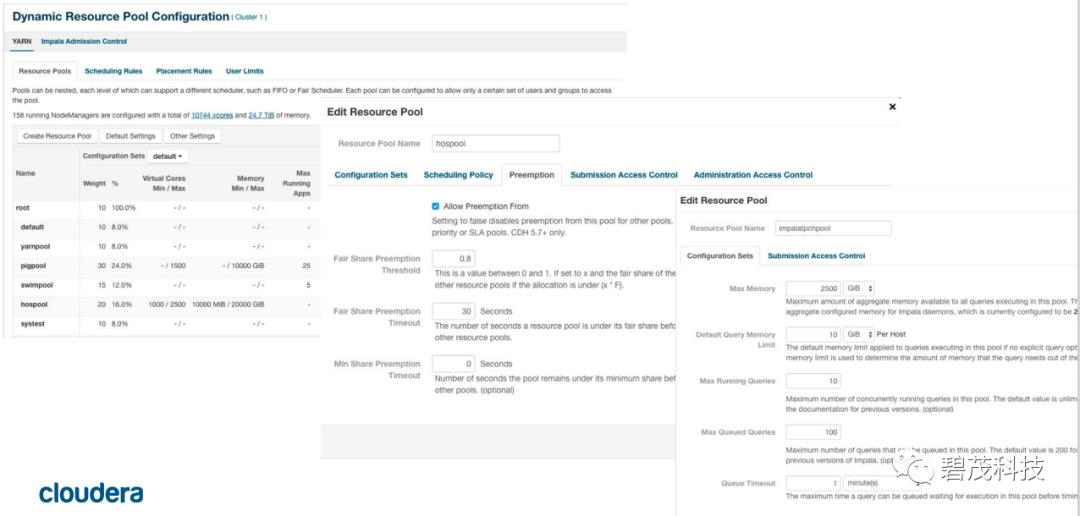This screenshot has width=1080, height=516.
Task: Select Submission Access Control tab in hospool dialog
Action: coord(624,175)
